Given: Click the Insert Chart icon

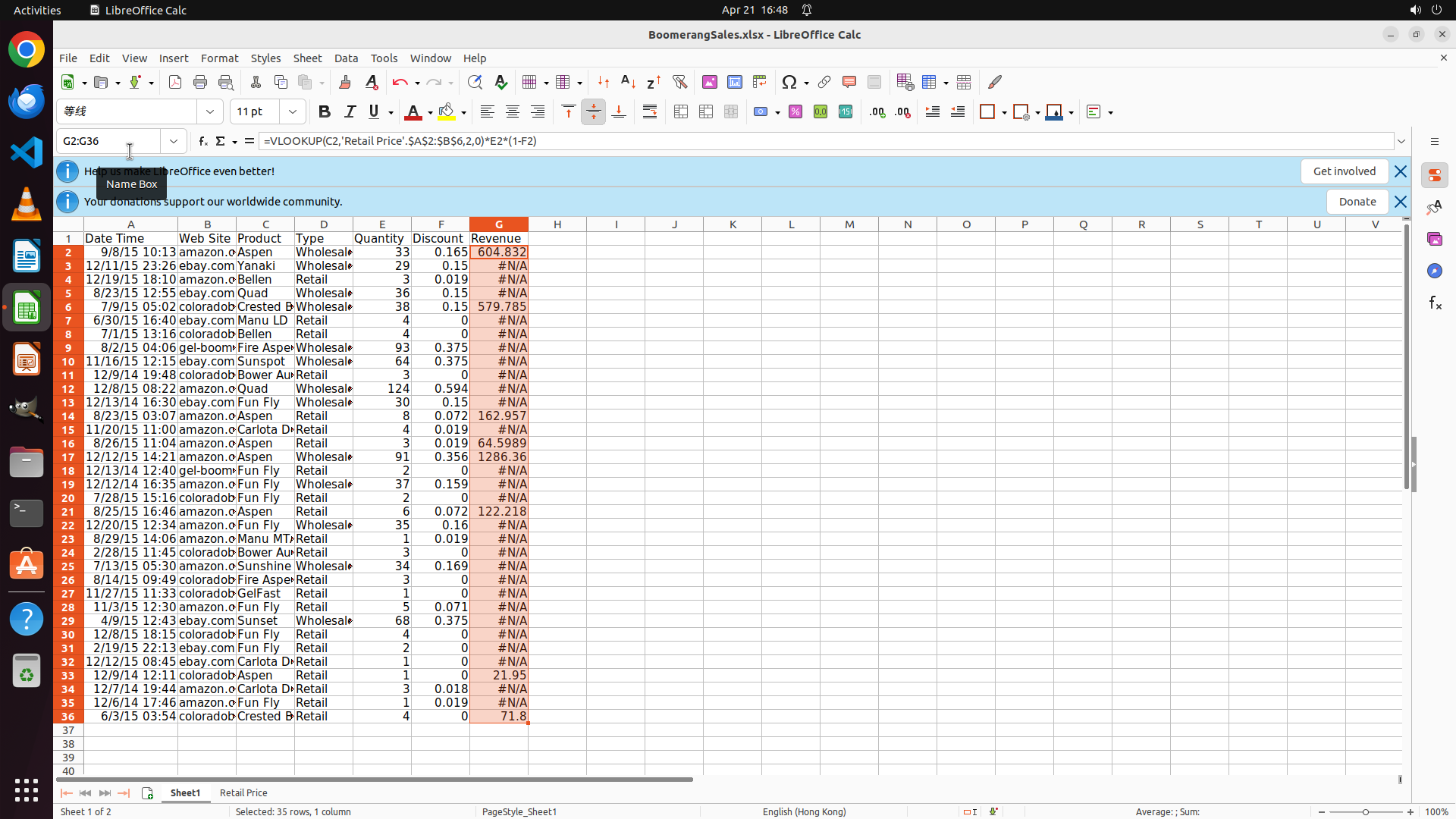Looking at the screenshot, I should pyautogui.click(x=734, y=82).
